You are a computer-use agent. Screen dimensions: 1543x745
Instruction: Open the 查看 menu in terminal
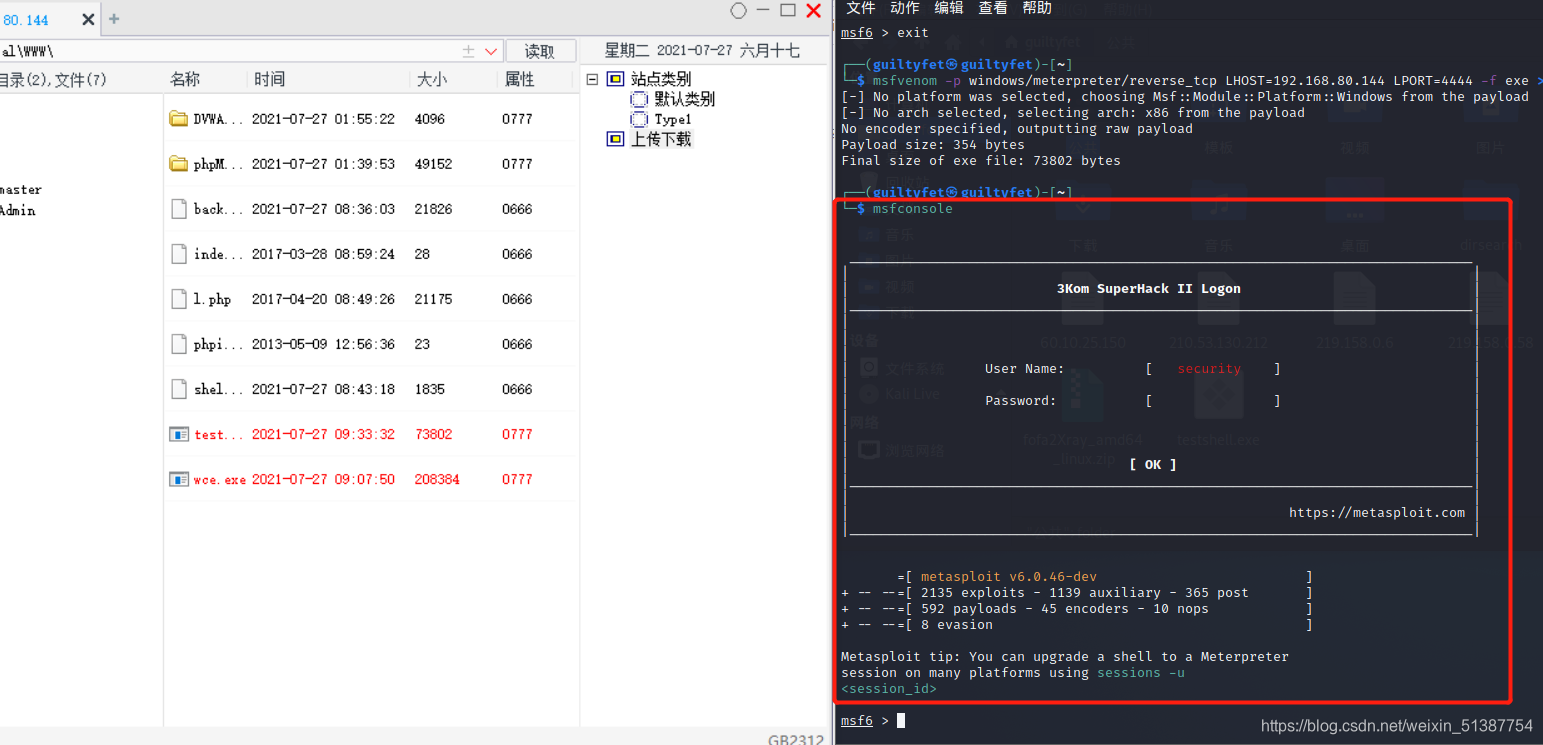point(993,8)
